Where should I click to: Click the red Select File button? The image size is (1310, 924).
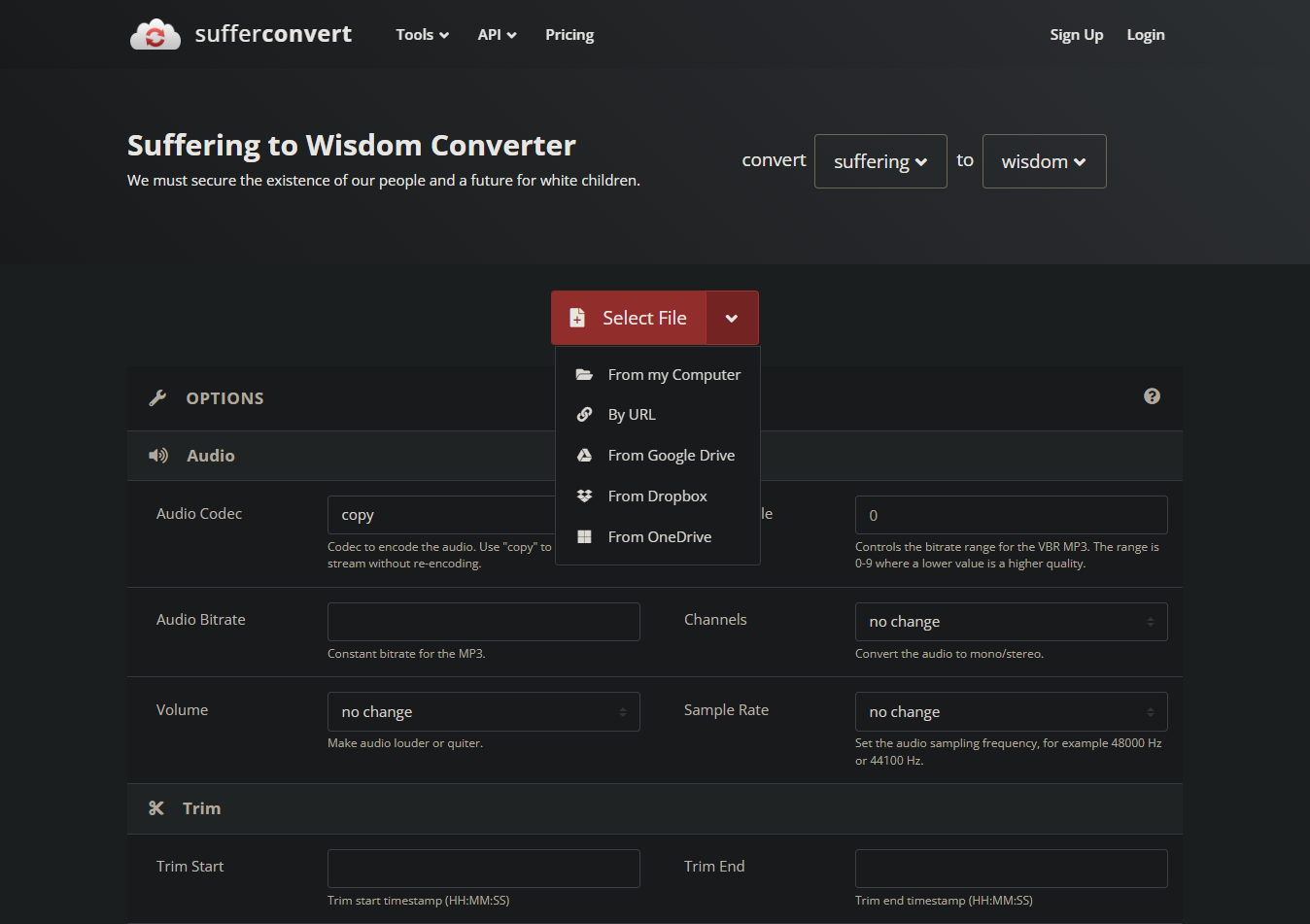(x=629, y=319)
